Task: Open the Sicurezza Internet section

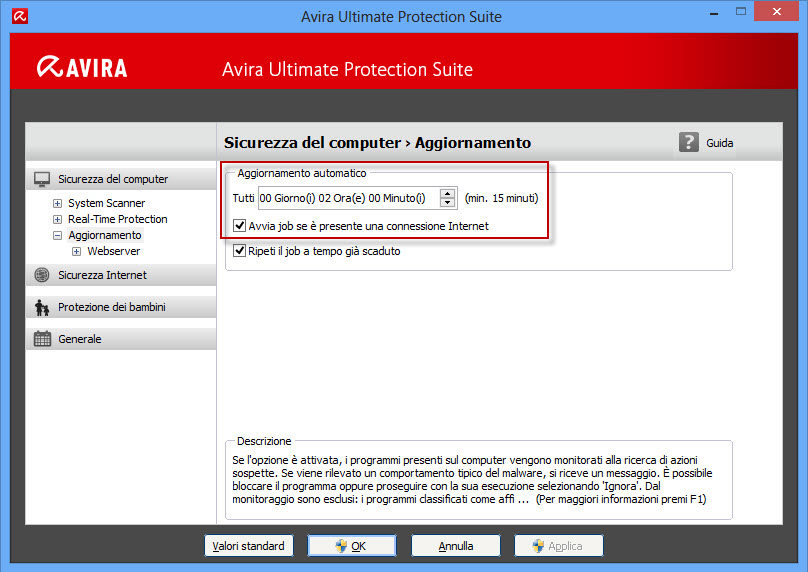Action: pyautogui.click(x=121, y=275)
